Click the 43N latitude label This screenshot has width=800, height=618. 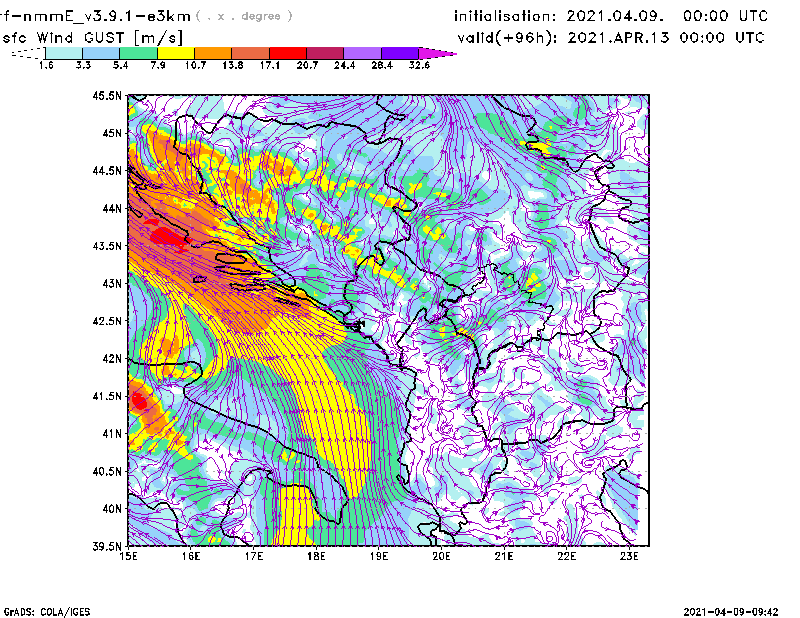pos(112,283)
